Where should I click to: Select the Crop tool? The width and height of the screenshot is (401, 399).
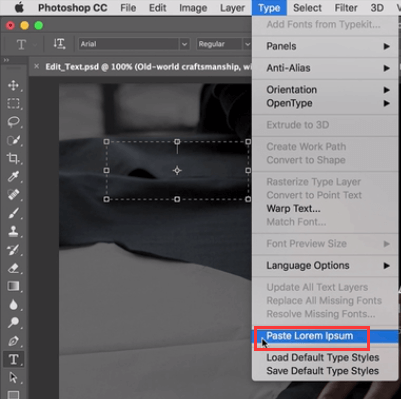13,158
